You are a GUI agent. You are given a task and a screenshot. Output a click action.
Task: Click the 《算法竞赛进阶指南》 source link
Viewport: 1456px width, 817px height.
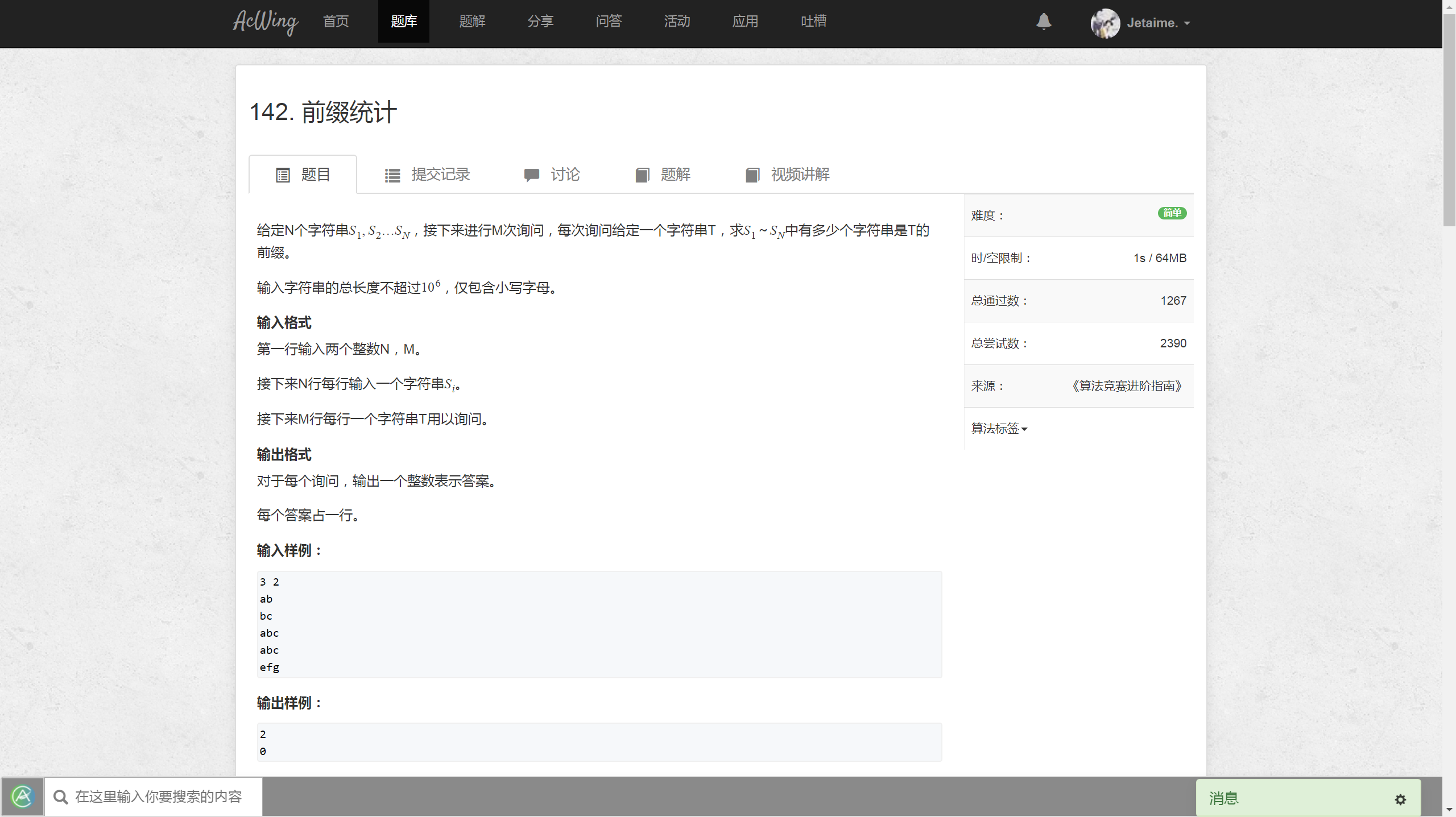pos(1126,385)
